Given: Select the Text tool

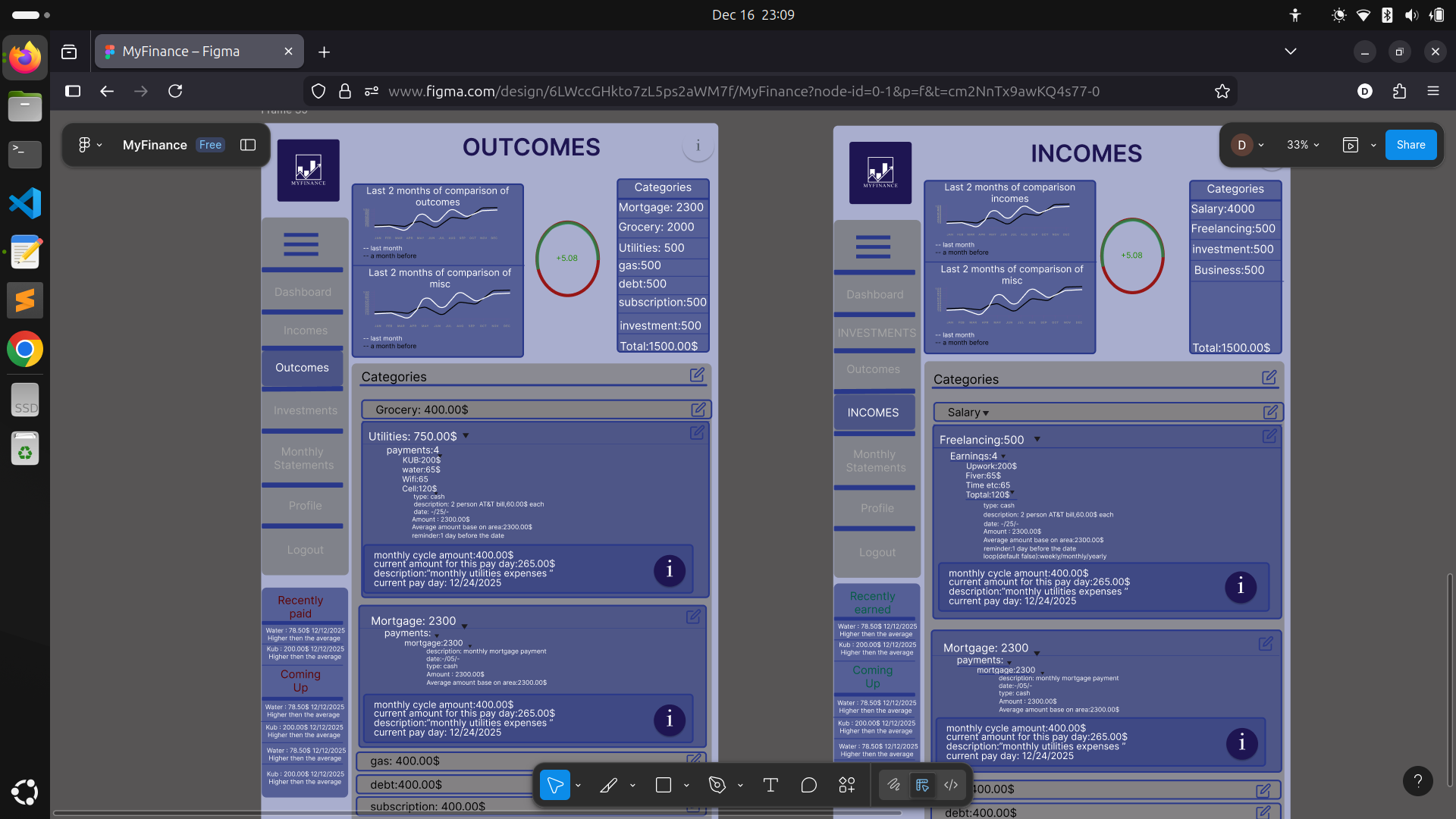Looking at the screenshot, I should tap(770, 786).
